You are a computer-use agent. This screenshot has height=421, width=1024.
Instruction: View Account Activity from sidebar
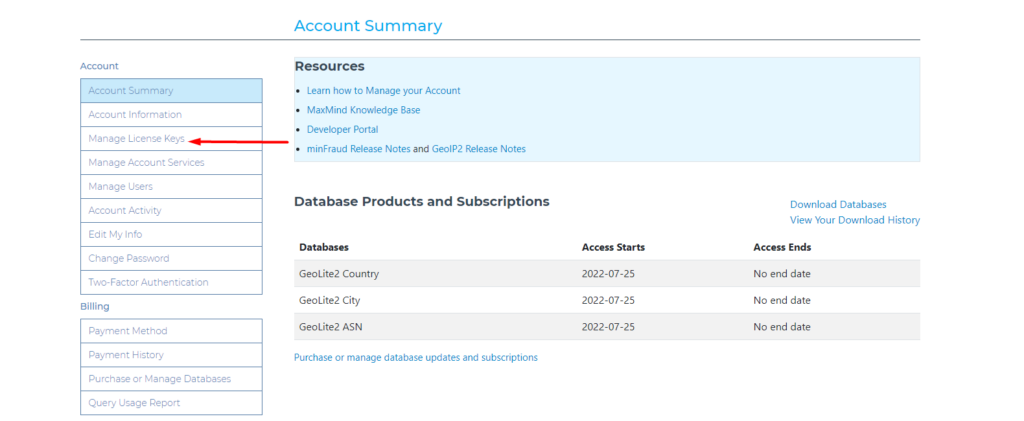pos(171,210)
